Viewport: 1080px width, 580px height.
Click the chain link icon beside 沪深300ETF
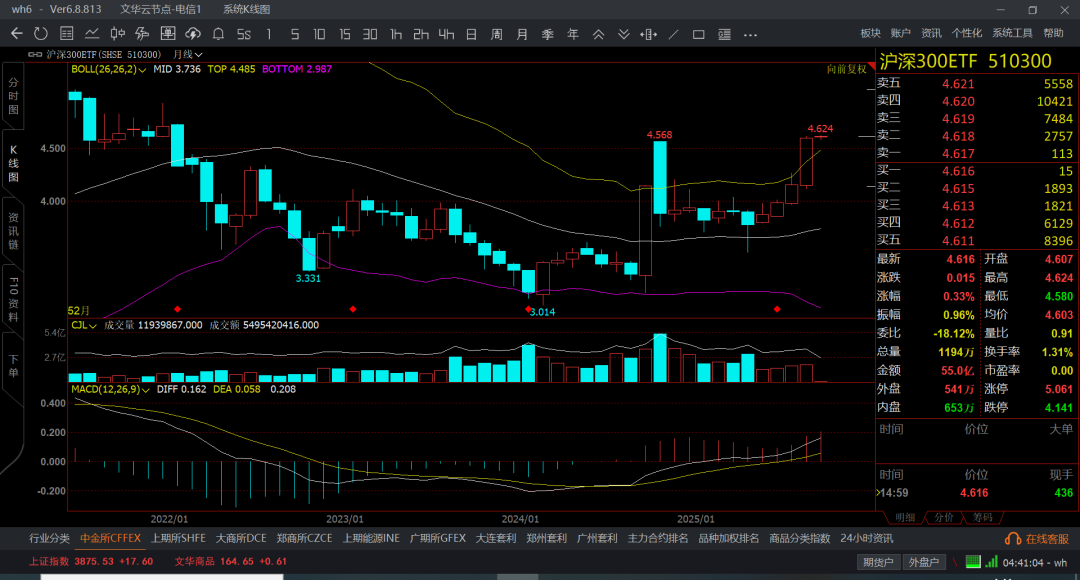coord(35,54)
